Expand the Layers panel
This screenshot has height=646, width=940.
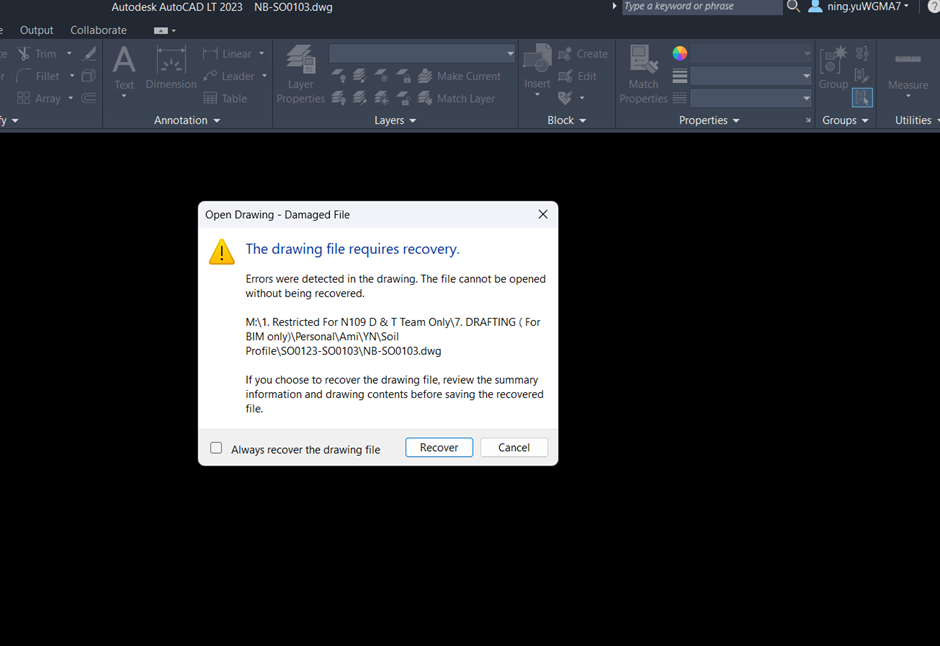(395, 120)
